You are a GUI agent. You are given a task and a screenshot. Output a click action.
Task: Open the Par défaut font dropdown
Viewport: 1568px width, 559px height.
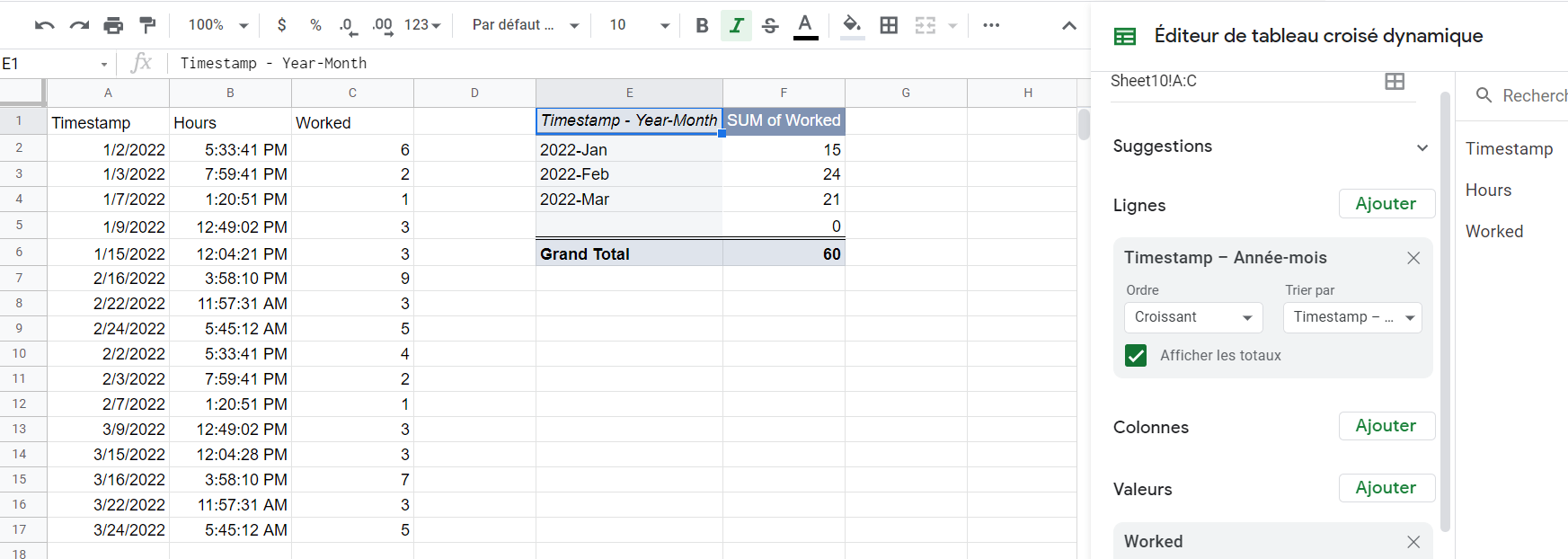click(526, 25)
